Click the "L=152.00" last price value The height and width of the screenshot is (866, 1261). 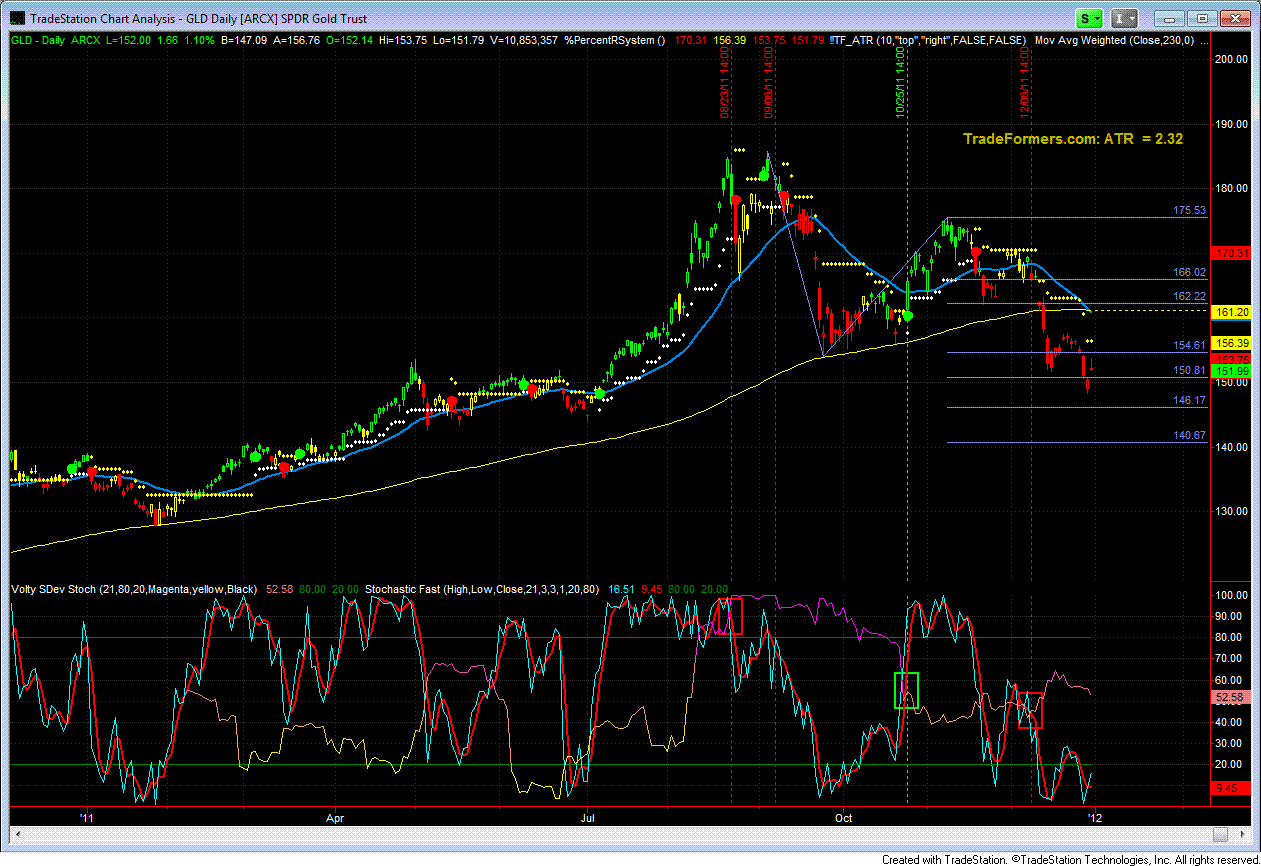(129, 40)
